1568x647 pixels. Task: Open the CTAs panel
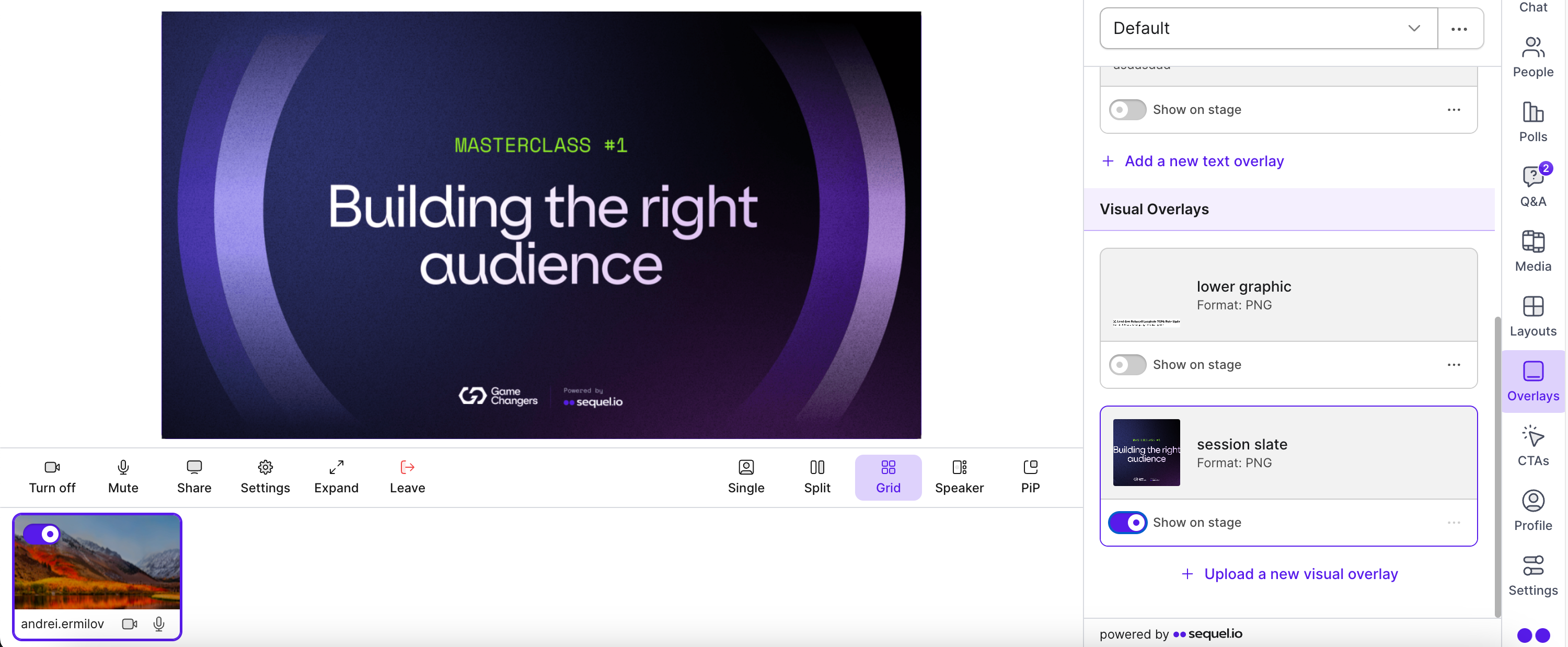1532,446
